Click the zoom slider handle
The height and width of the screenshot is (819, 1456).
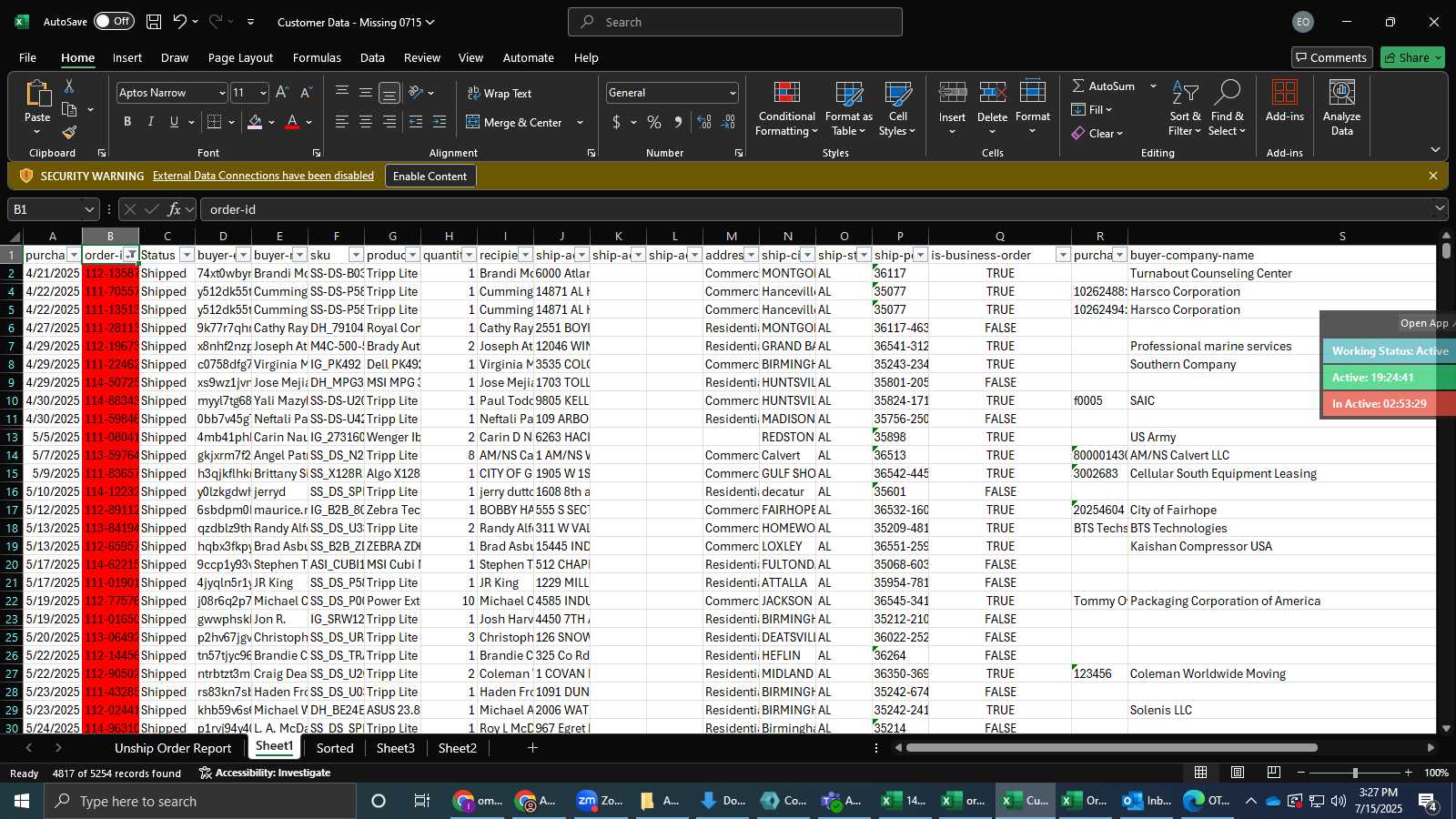click(1355, 773)
